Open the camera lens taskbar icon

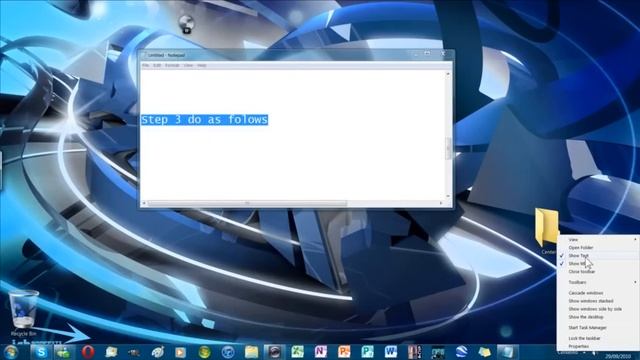pyautogui.click(x=274, y=352)
